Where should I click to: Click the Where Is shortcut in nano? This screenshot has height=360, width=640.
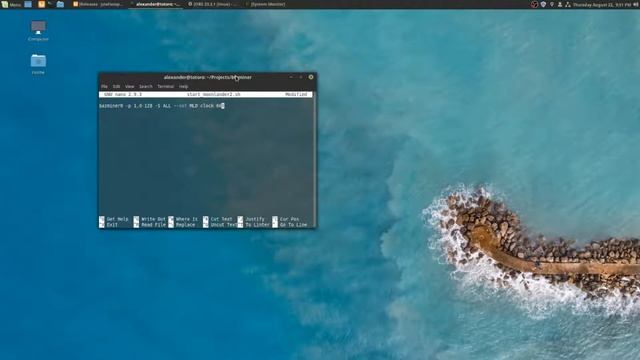[183, 219]
